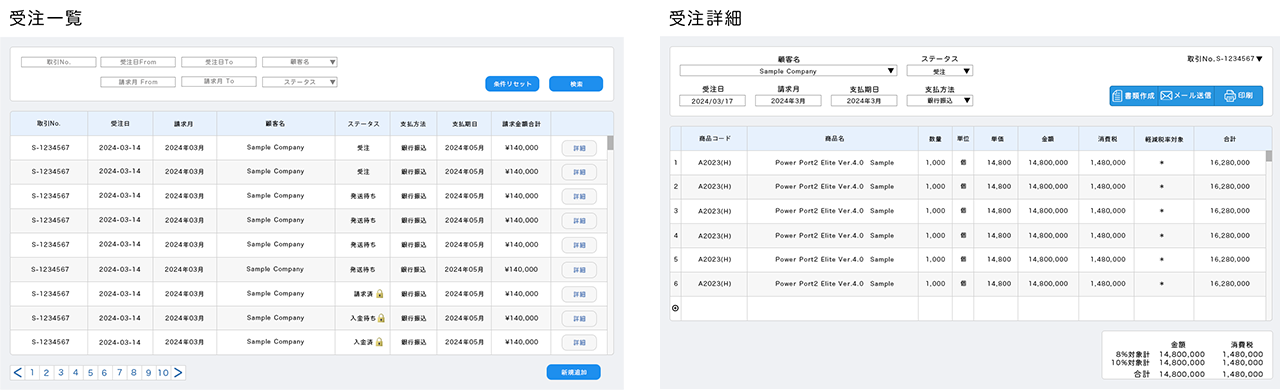Click the 請求金額合計 column header
Screen dimensions: 1280x390
click(521, 124)
